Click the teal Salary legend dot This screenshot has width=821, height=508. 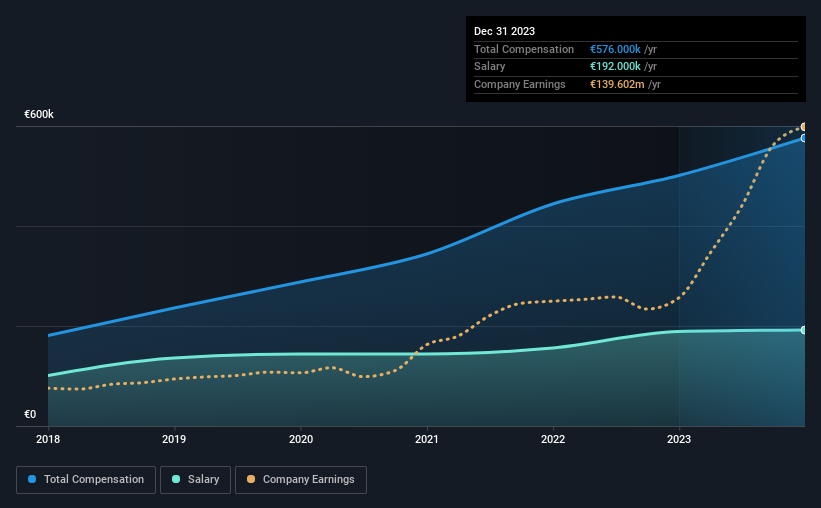pos(176,479)
